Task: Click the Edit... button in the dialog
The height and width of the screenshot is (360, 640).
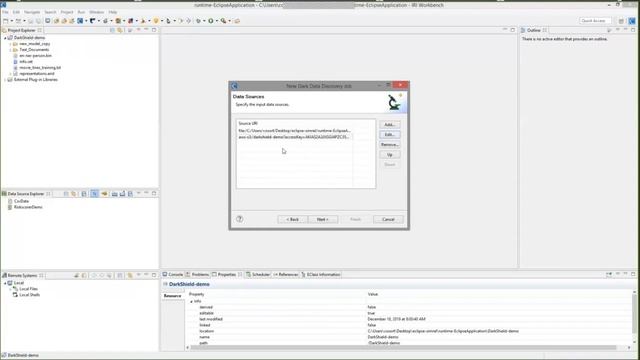Action: pyautogui.click(x=389, y=134)
